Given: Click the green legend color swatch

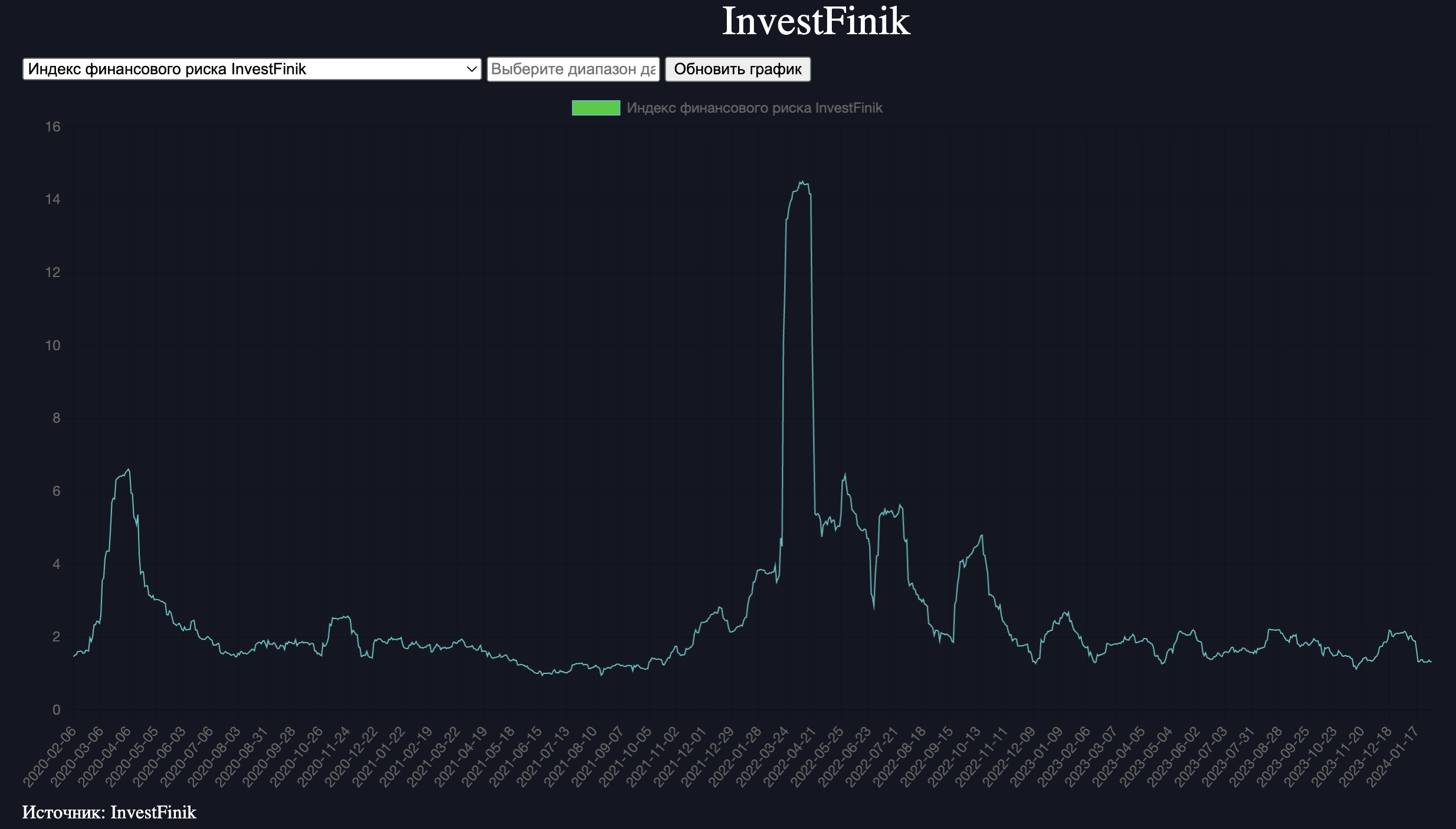Looking at the screenshot, I should tap(595, 108).
